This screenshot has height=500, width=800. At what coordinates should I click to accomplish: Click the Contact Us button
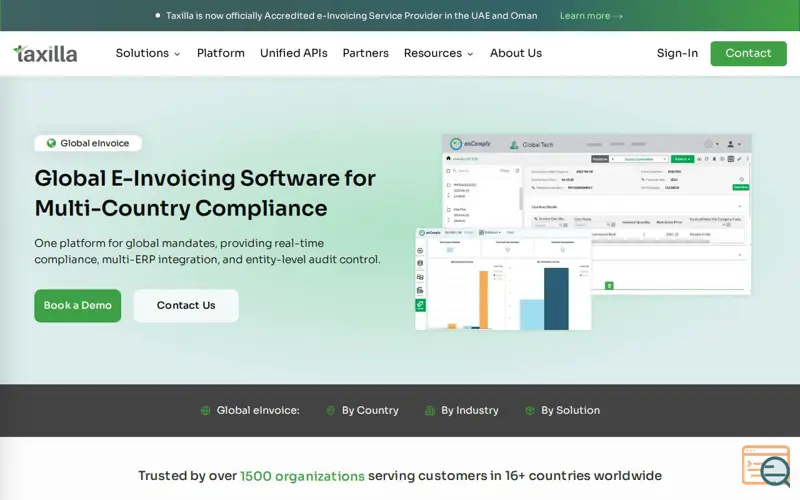pos(186,306)
